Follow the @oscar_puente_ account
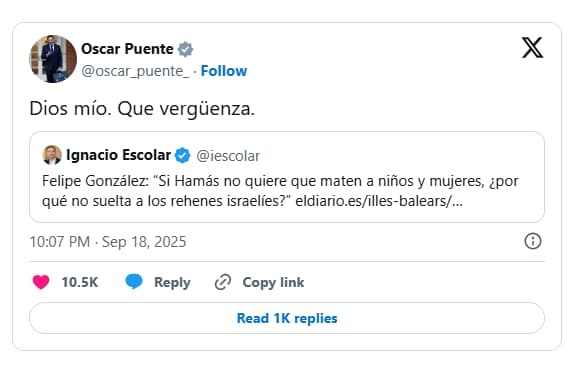The image size is (582, 374). (224, 70)
